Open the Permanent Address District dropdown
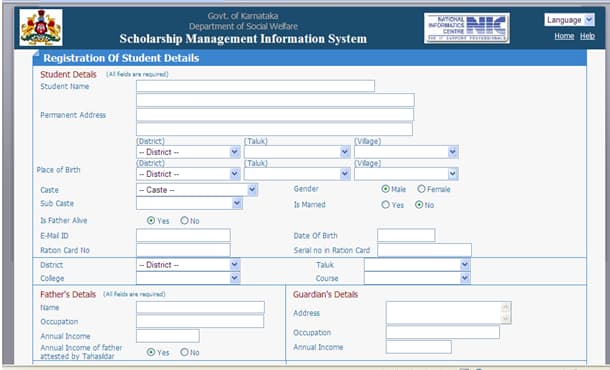The image size is (610, 370). click(x=188, y=152)
